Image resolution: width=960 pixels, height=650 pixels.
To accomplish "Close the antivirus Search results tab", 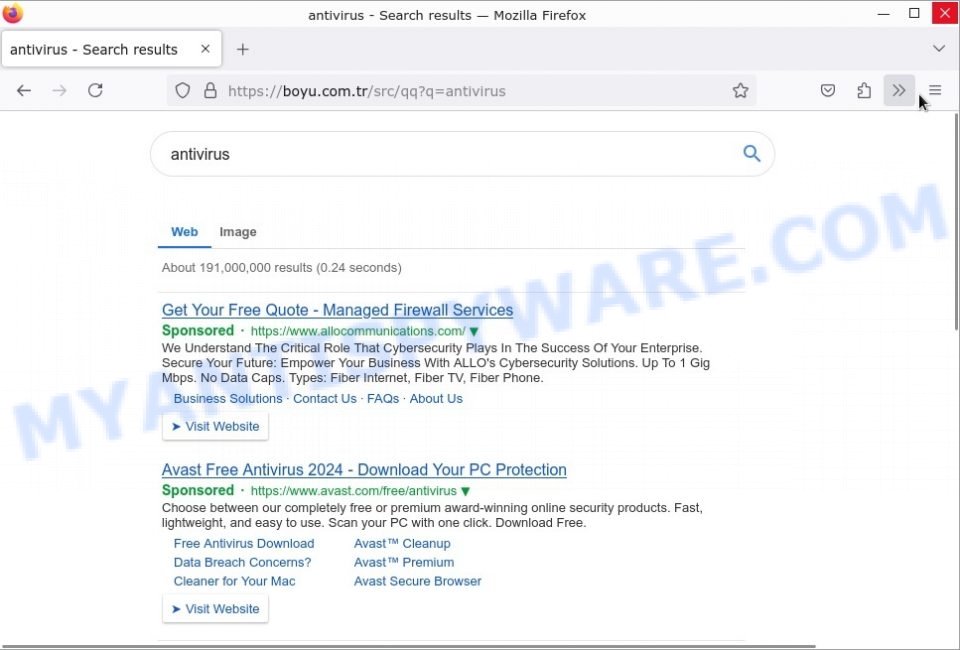I will click(206, 49).
